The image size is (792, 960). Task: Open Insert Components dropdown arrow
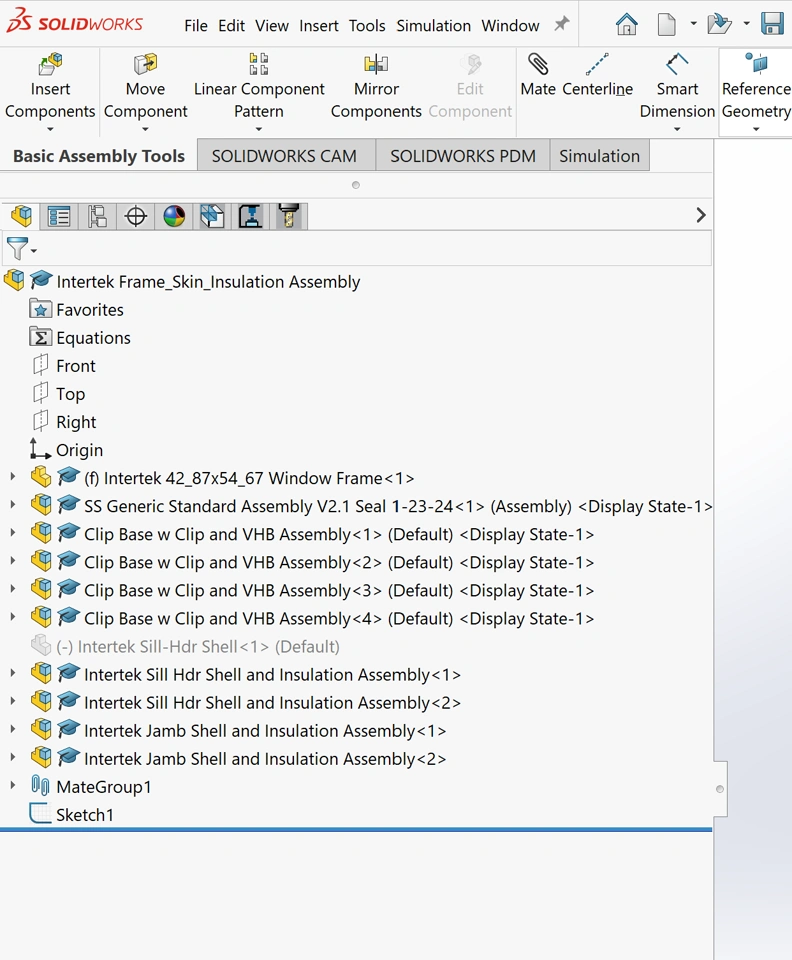coord(50,129)
